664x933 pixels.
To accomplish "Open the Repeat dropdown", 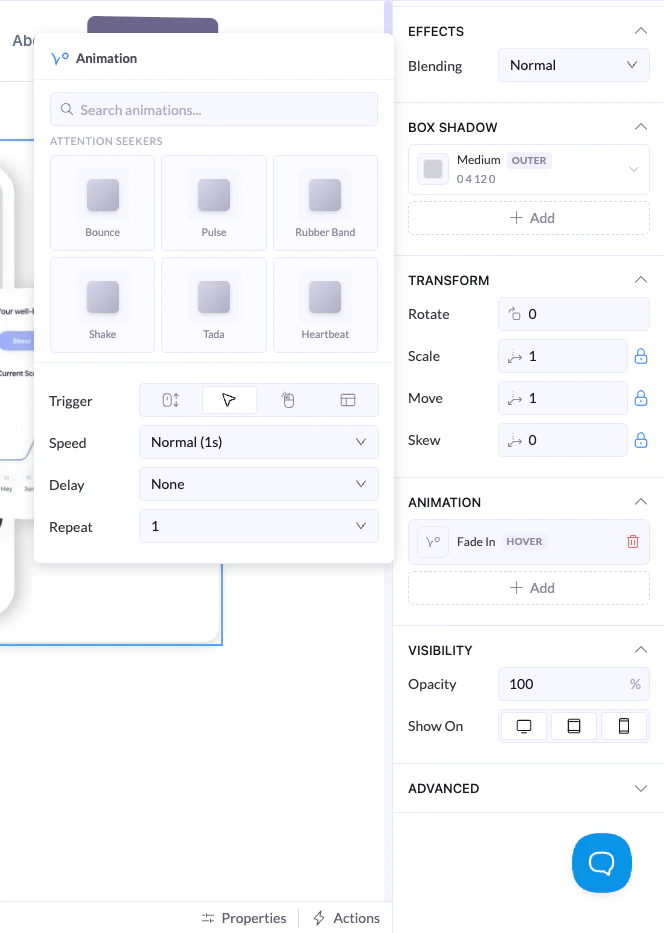I will coord(259,526).
